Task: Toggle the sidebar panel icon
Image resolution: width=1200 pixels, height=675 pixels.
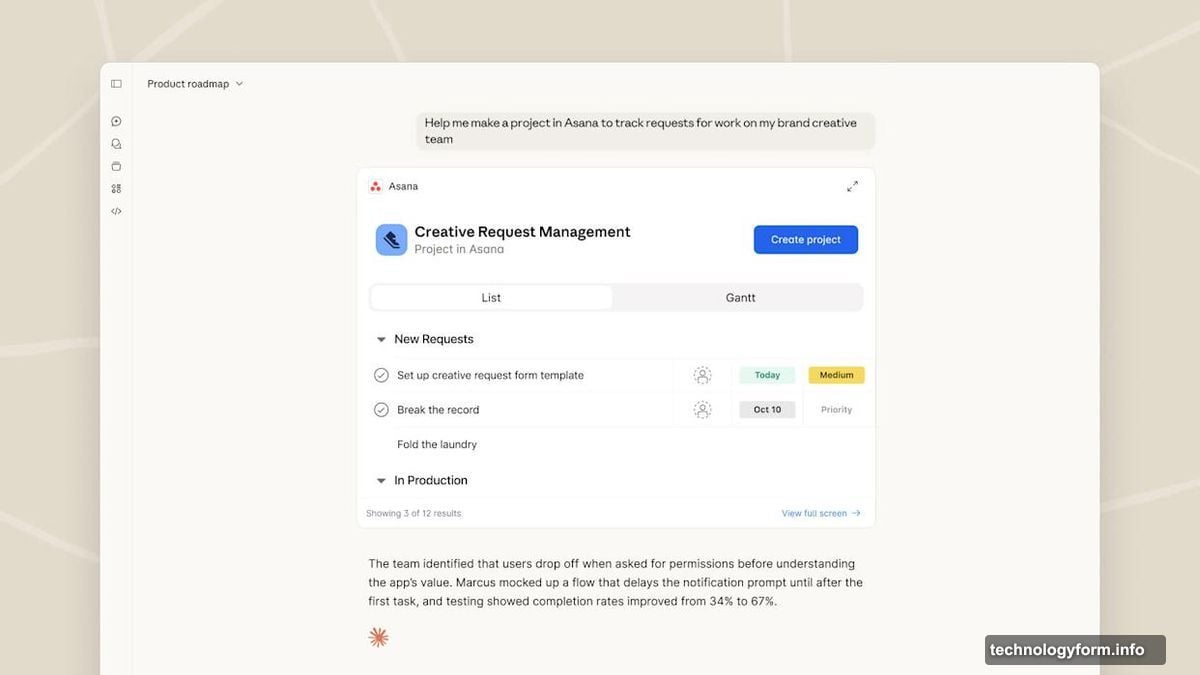Action: pyautogui.click(x=116, y=84)
